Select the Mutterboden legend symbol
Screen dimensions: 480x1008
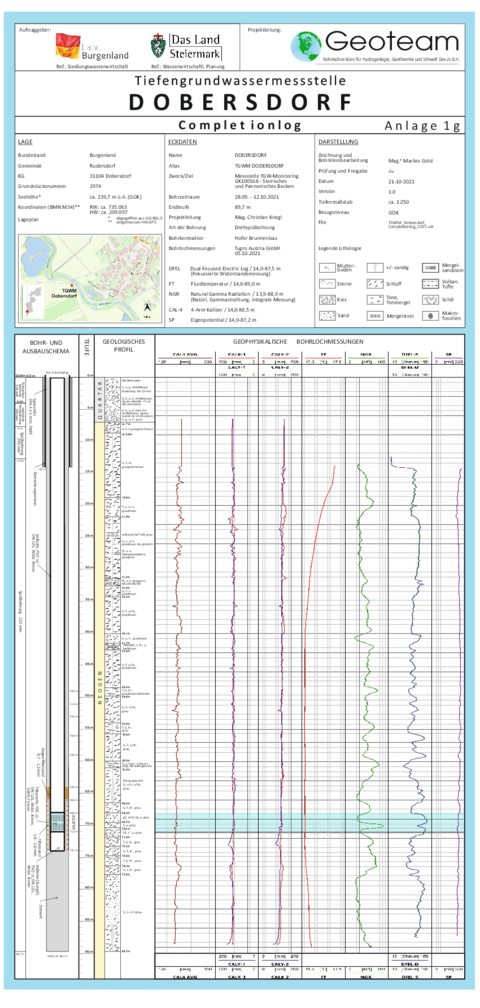pos(326,268)
